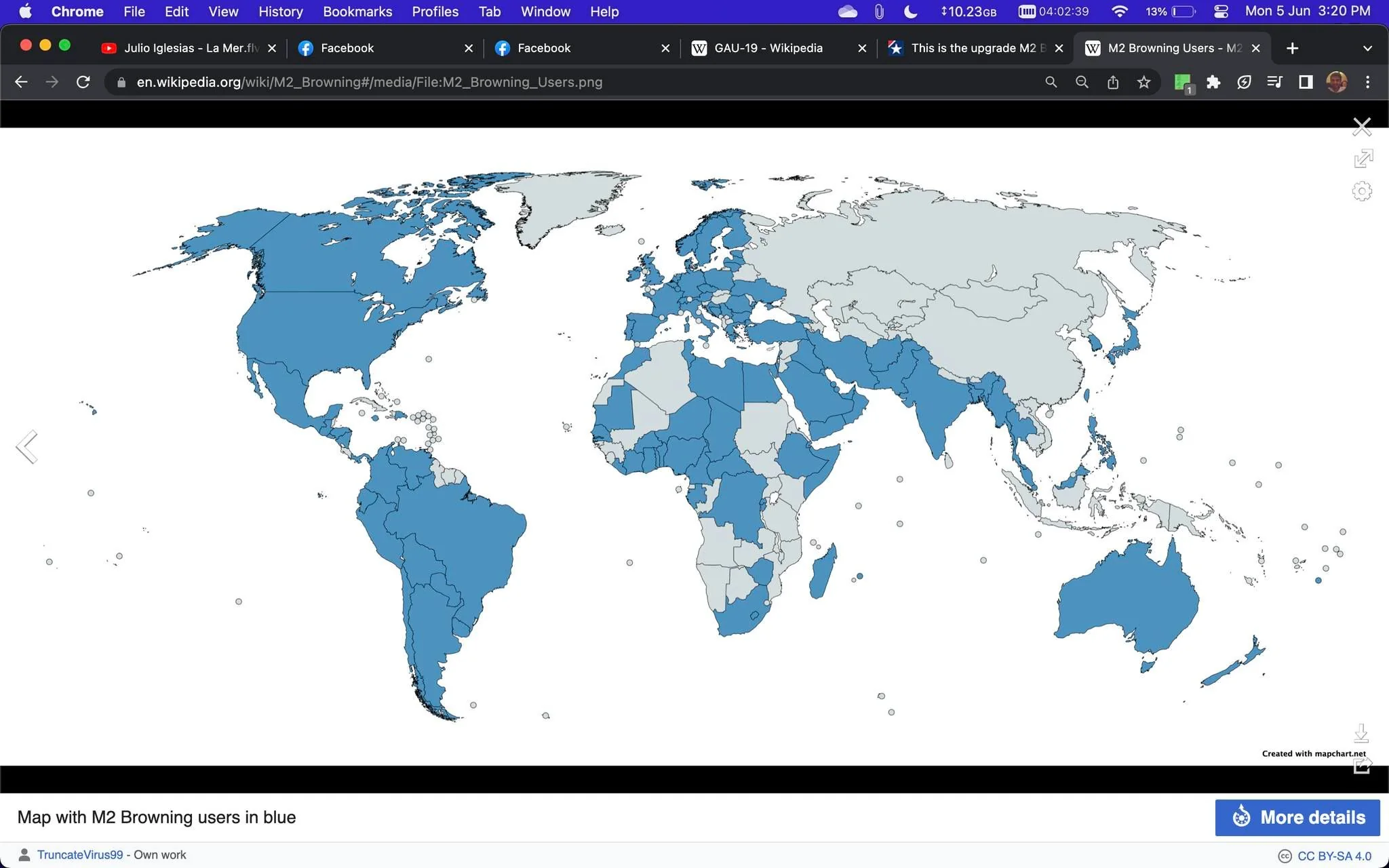Click the cloud status icon in menu bar
Viewport: 1389px width, 868px height.
(x=848, y=12)
